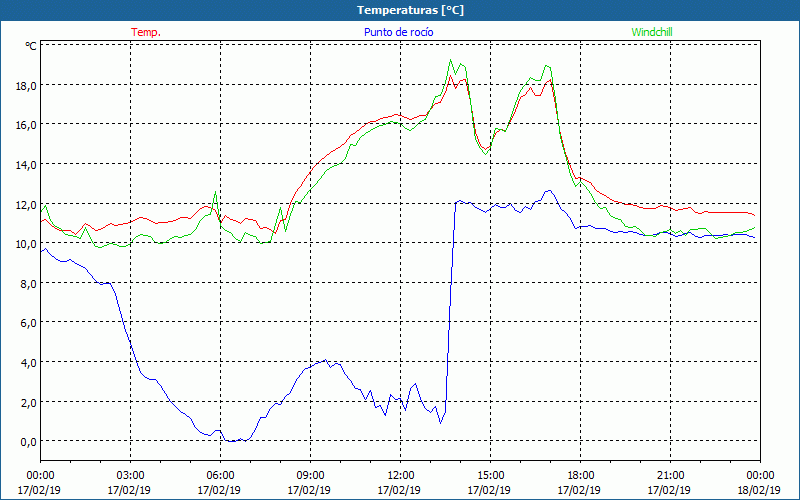Select the blue 'Punto de rocío' legend label
The image size is (800, 500).
click(398, 32)
